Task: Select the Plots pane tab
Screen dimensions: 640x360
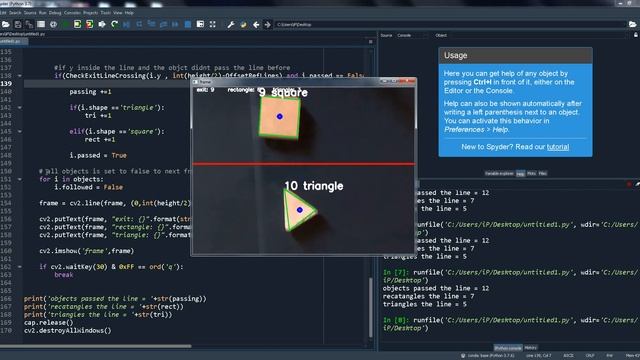Action: pos(531,173)
